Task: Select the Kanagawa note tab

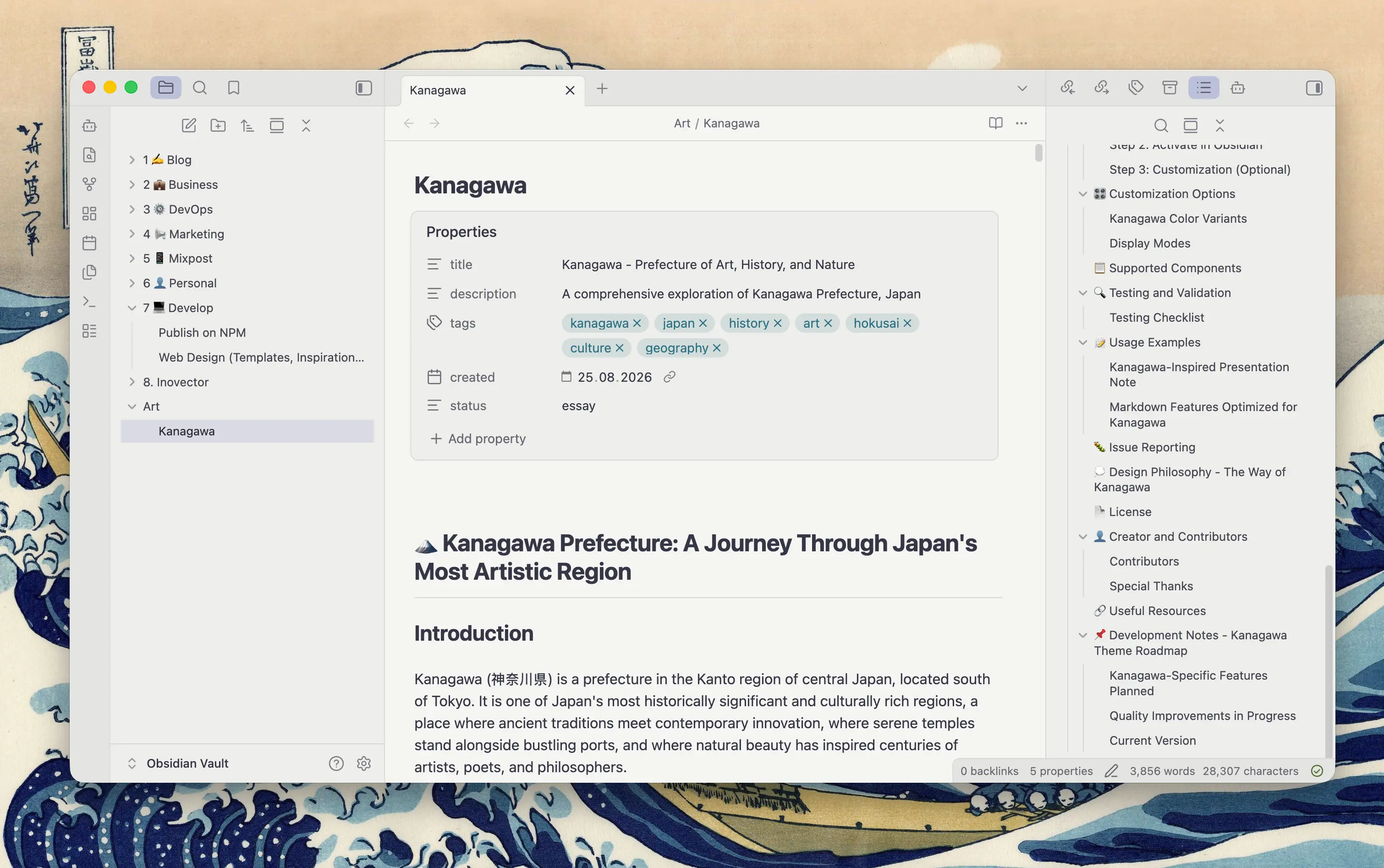Action: pos(493,90)
